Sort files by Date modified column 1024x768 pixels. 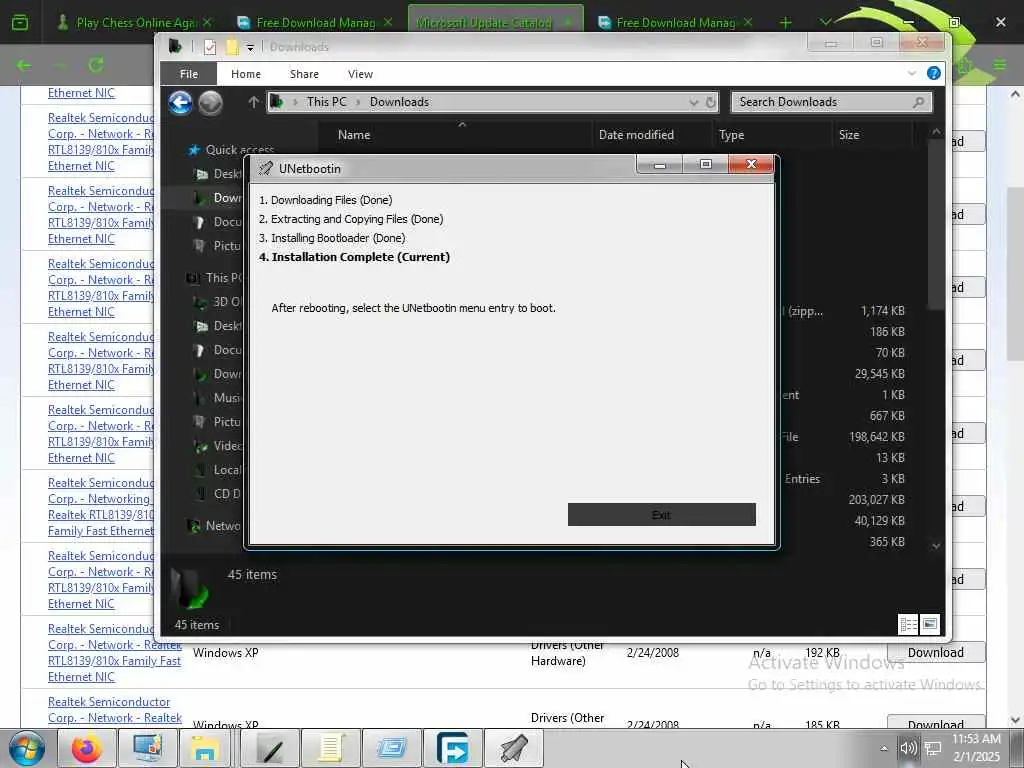[636, 135]
